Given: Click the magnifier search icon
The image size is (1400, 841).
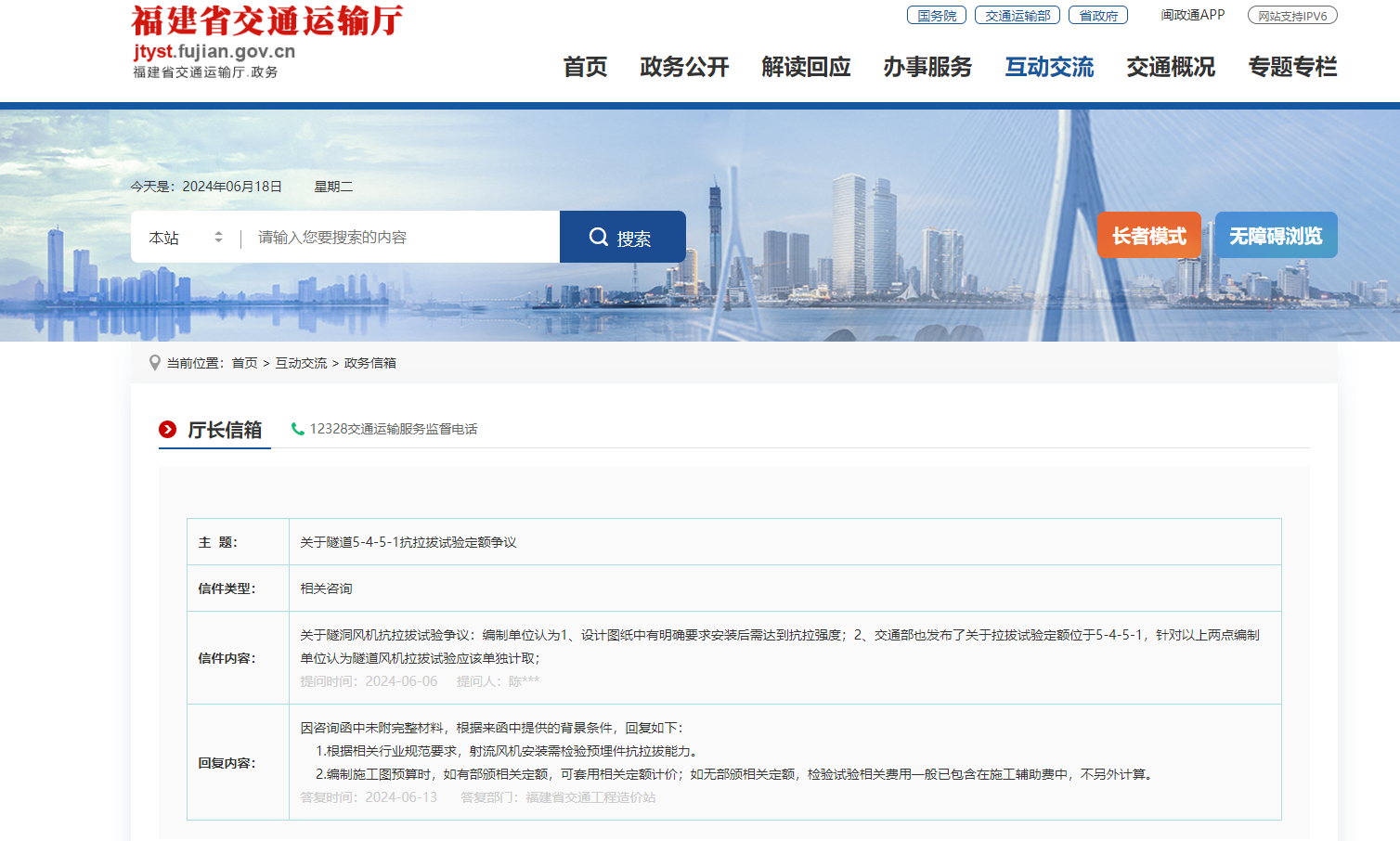Looking at the screenshot, I should click(x=597, y=236).
